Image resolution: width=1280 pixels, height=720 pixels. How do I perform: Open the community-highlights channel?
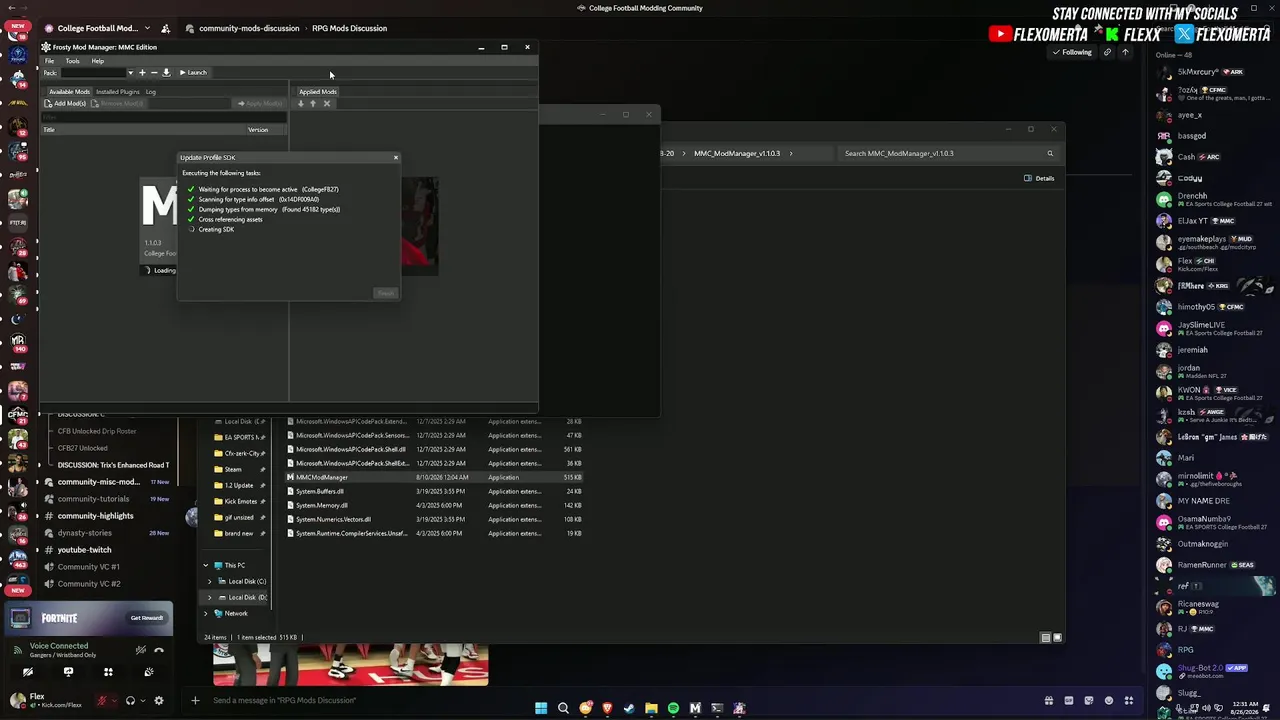pos(95,516)
